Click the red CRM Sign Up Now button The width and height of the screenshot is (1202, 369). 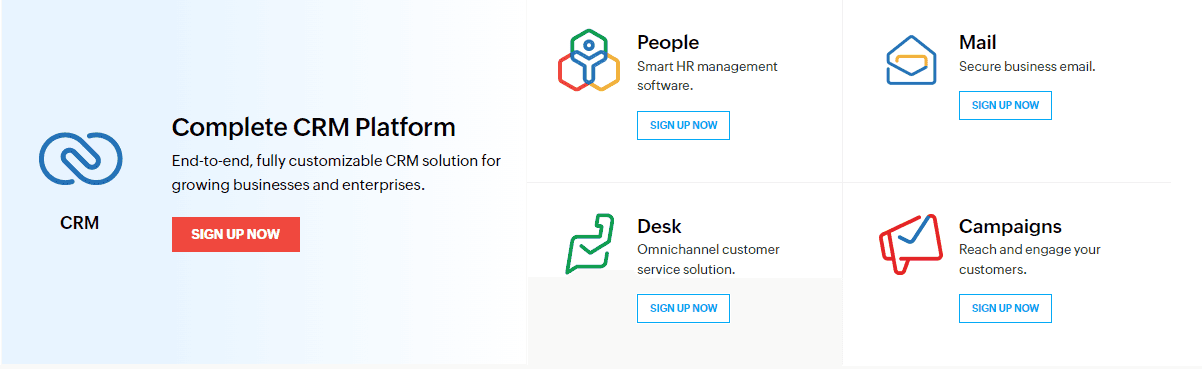click(236, 234)
